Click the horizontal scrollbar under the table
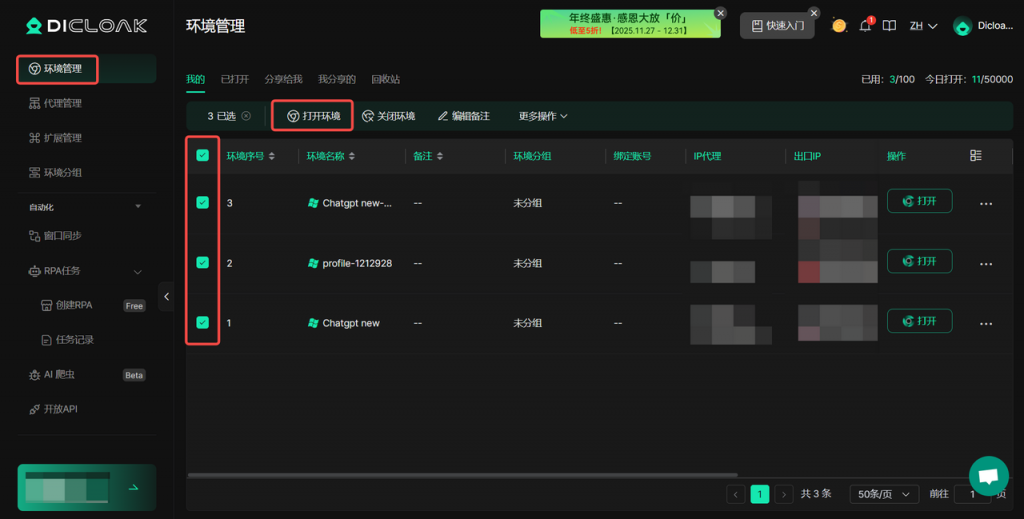Image resolution: width=1024 pixels, height=519 pixels. tap(462, 475)
